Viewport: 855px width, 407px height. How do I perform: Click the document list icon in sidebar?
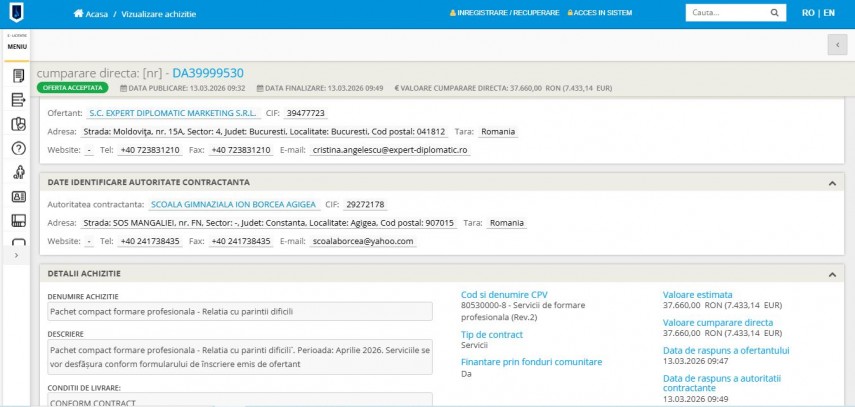coord(17,76)
